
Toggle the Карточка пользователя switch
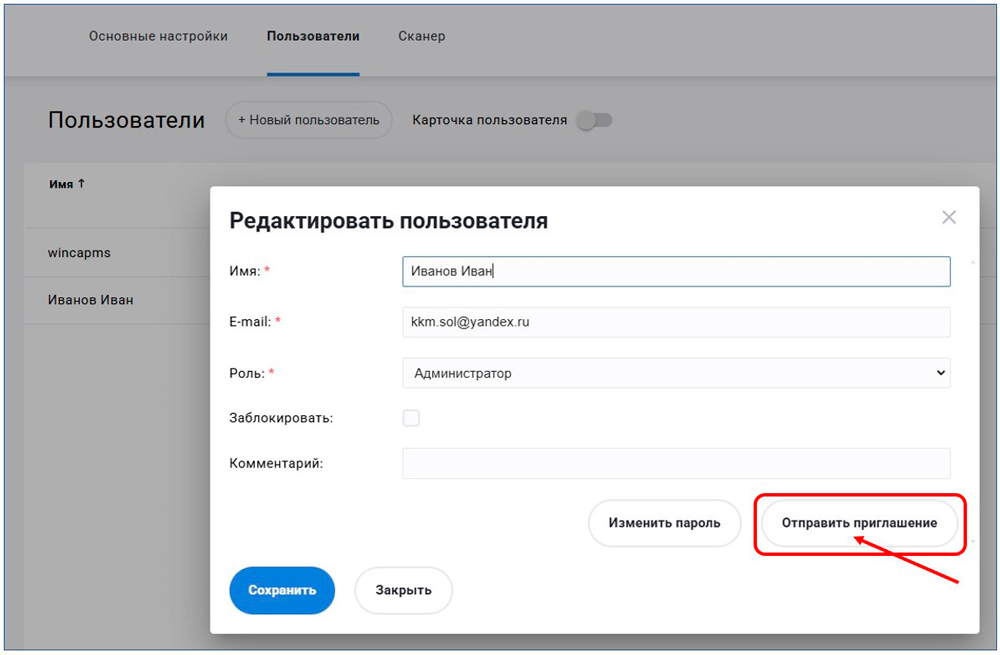(x=594, y=120)
